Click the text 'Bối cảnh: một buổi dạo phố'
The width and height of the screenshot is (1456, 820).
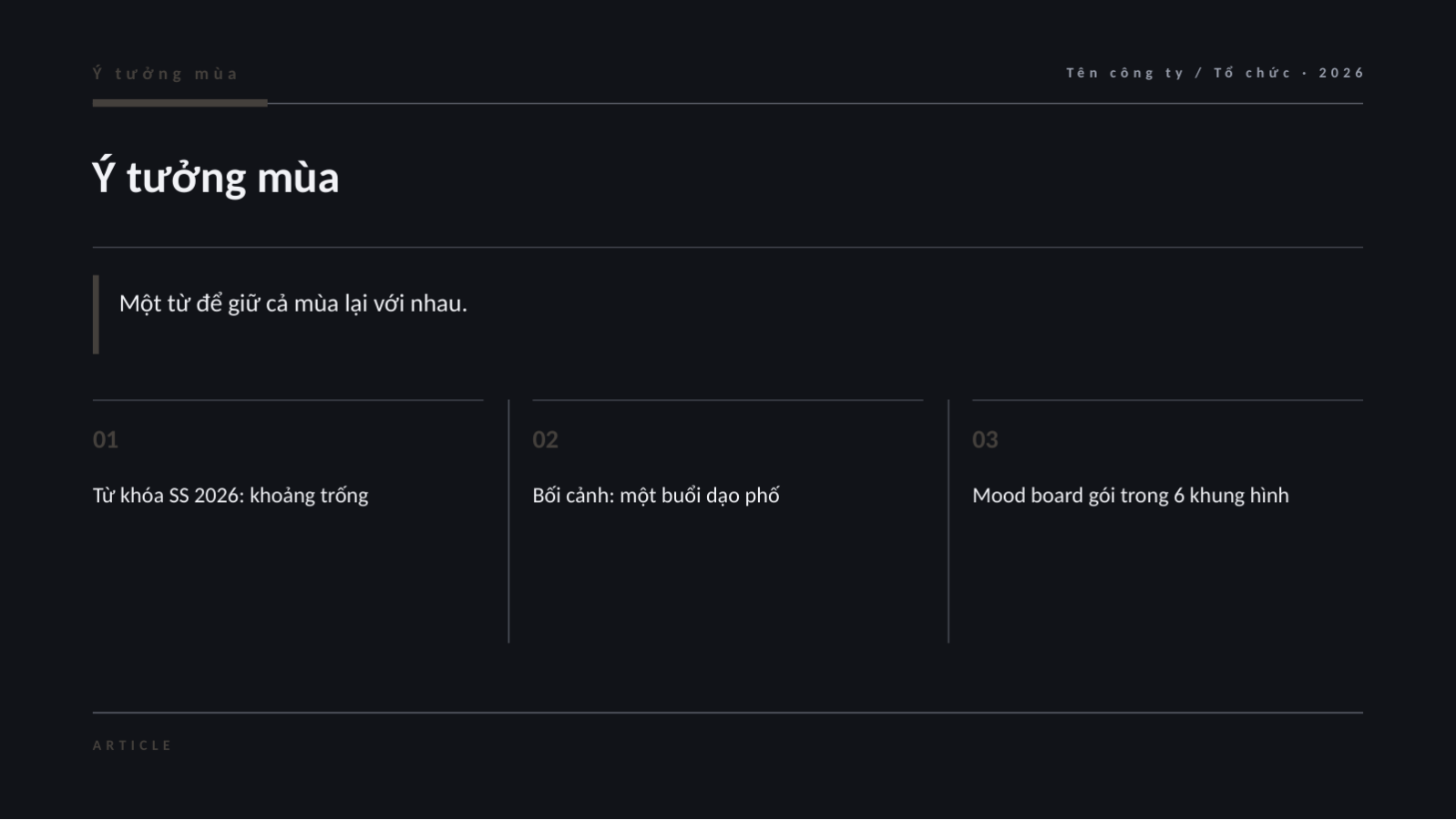(x=656, y=496)
